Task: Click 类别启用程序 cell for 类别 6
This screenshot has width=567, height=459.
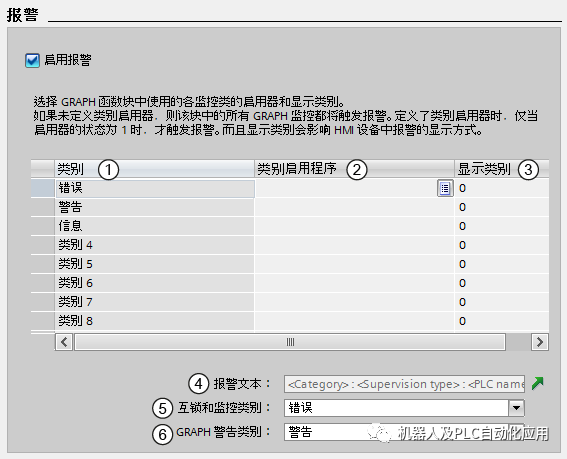Action: click(x=354, y=283)
